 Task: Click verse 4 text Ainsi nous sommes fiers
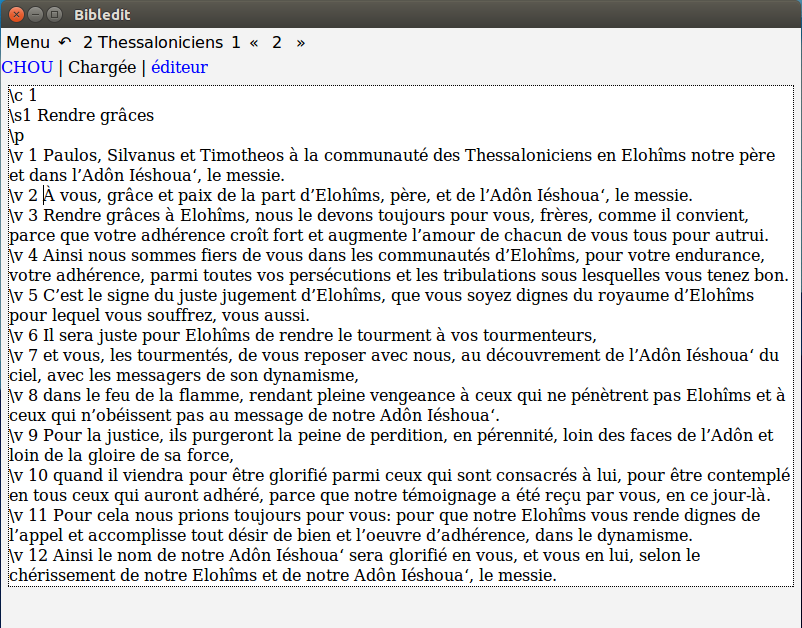399,265
